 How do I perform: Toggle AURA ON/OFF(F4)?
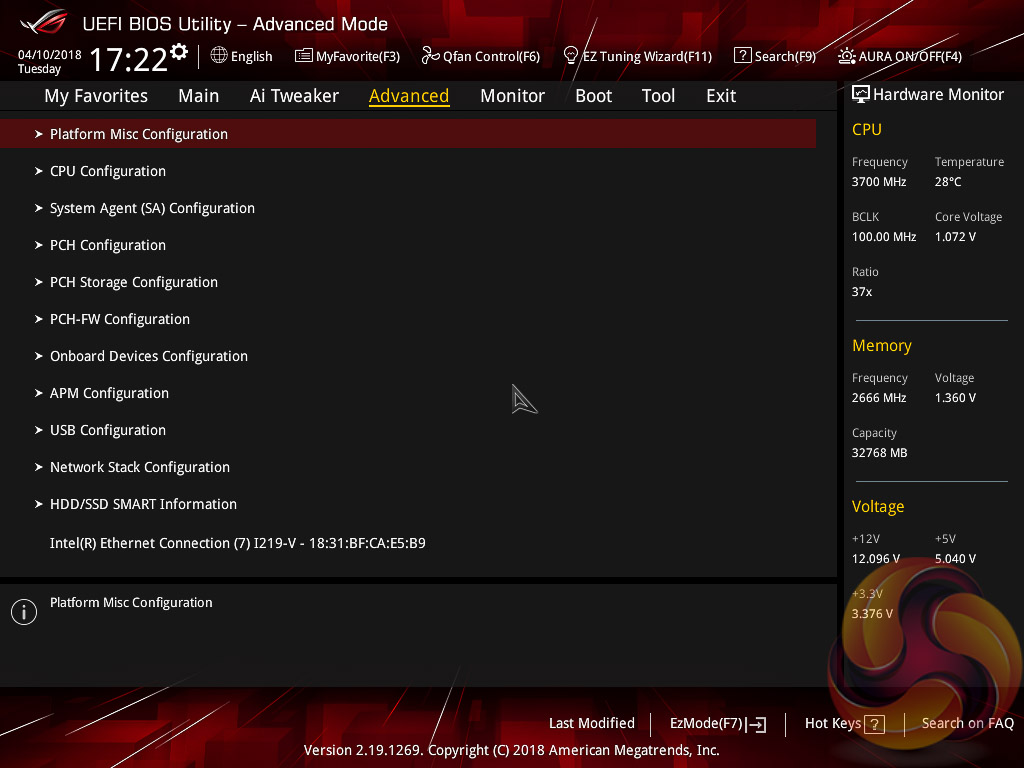pos(900,56)
